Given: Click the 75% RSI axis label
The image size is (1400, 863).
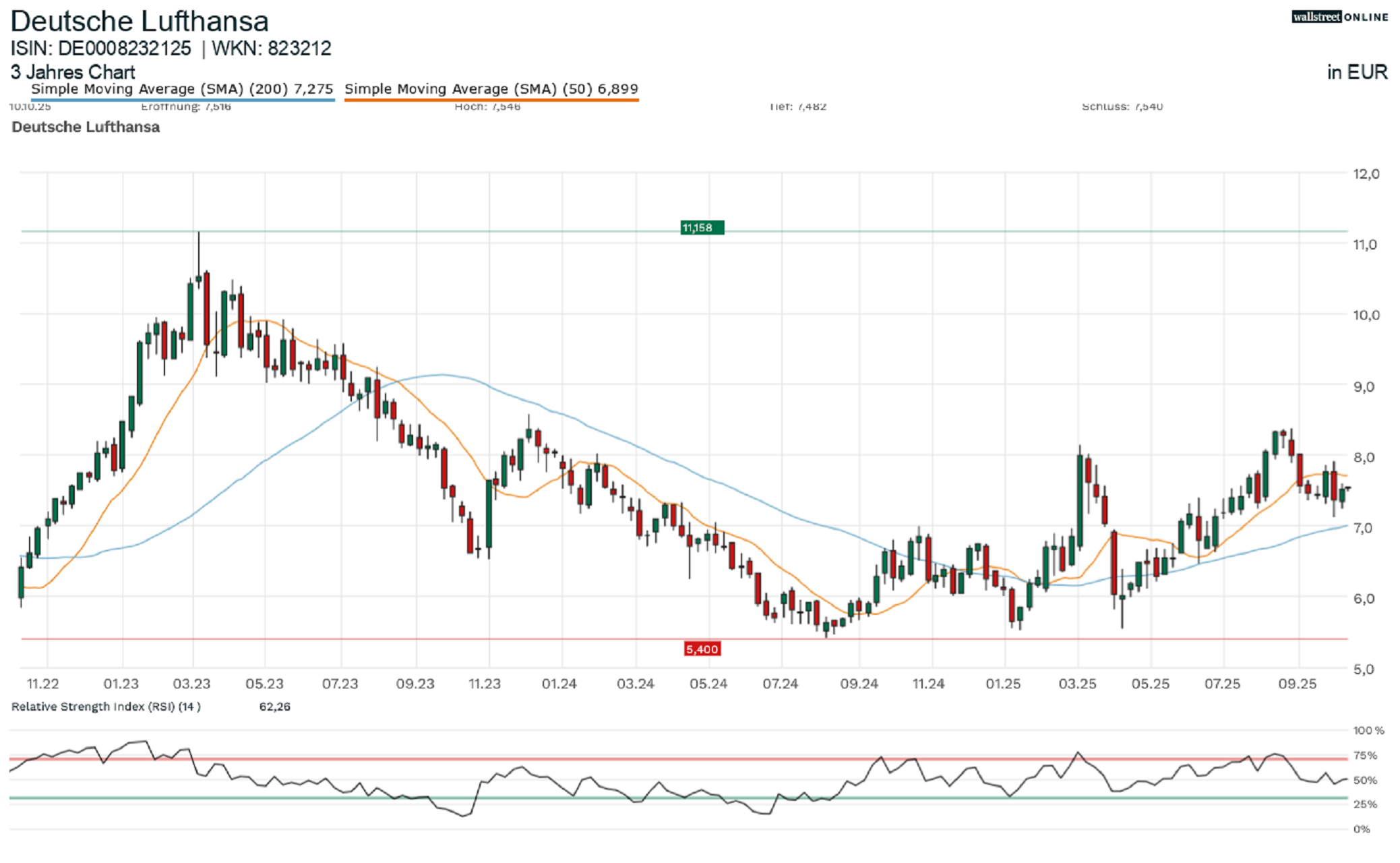Looking at the screenshot, I should point(1365,755).
